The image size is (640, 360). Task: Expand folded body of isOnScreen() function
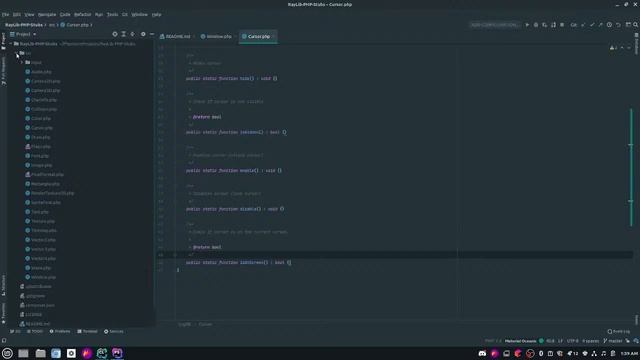coord(289,262)
